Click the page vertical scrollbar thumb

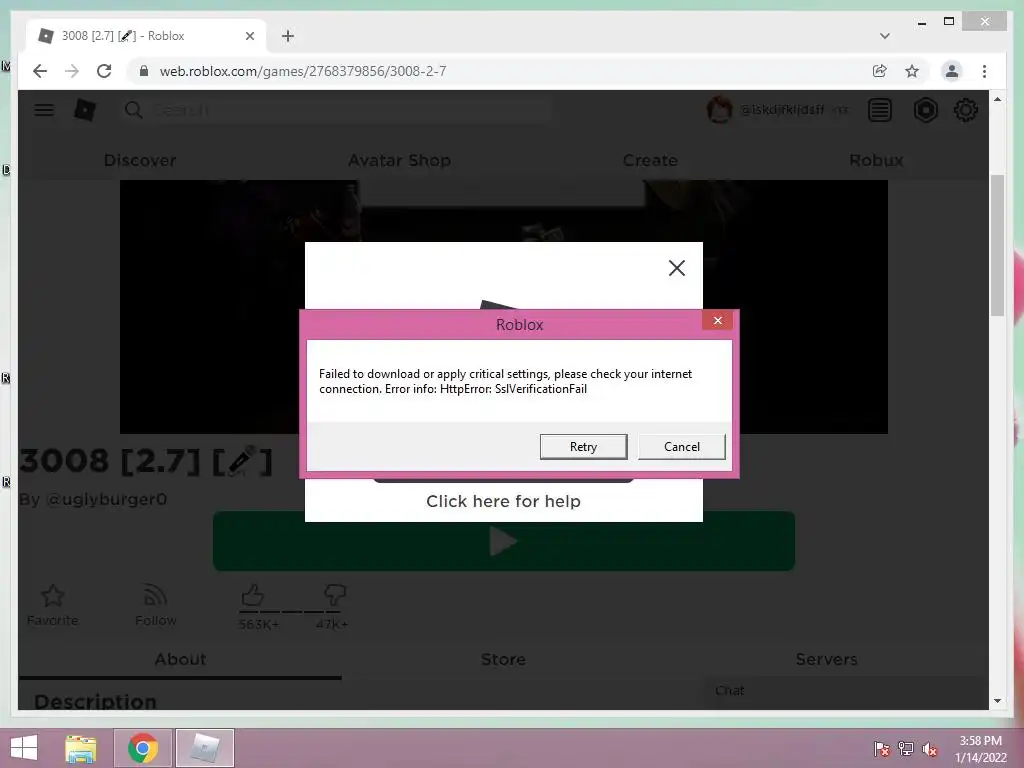(x=997, y=246)
